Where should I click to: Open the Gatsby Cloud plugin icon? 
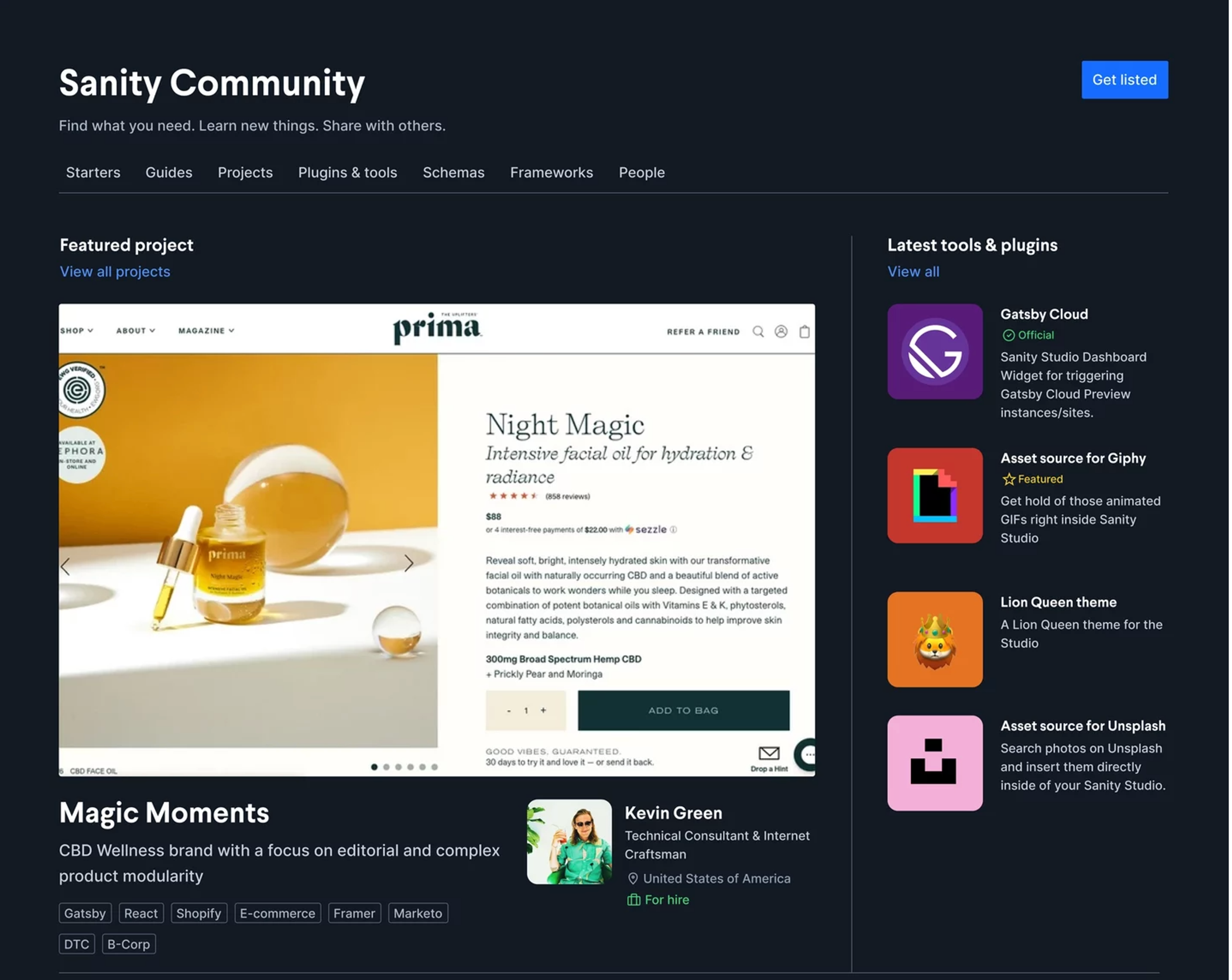pyautogui.click(x=935, y=352)
